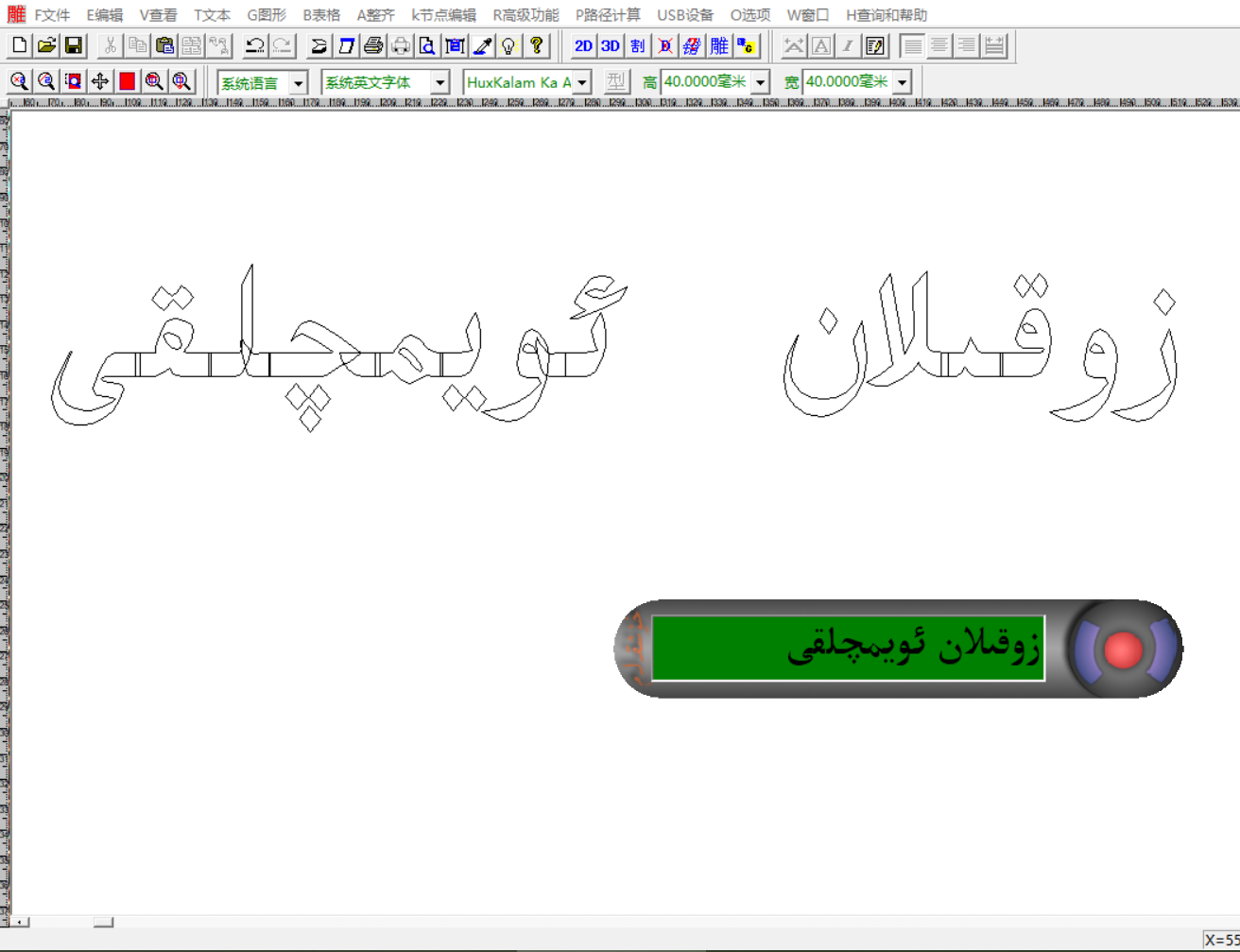Expand the 系统语言 language dropdown

(298, 83)
